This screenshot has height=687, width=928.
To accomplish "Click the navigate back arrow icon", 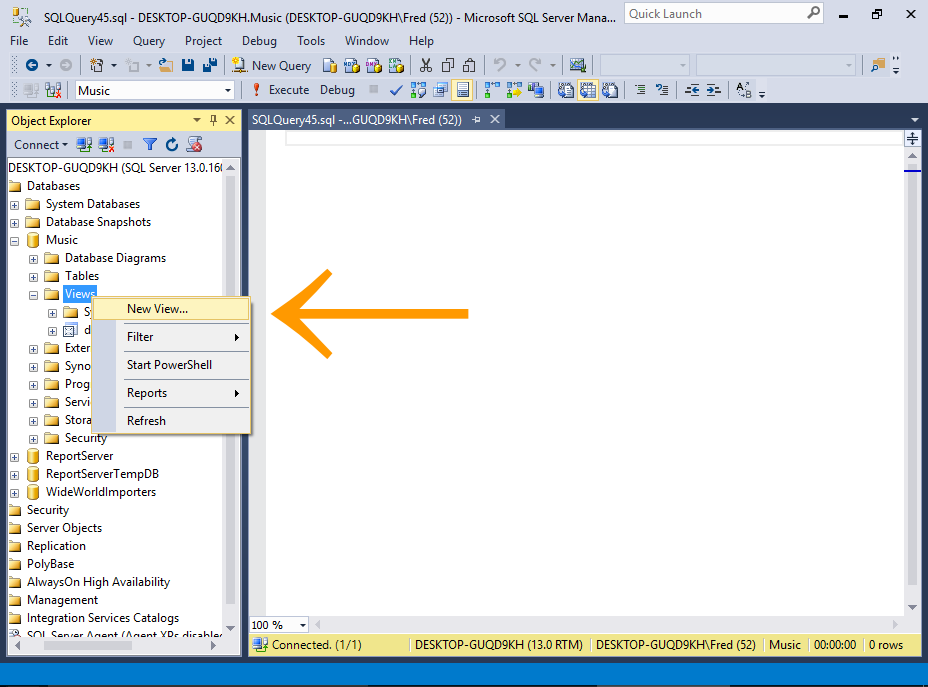I will click(x=32, y=65).
